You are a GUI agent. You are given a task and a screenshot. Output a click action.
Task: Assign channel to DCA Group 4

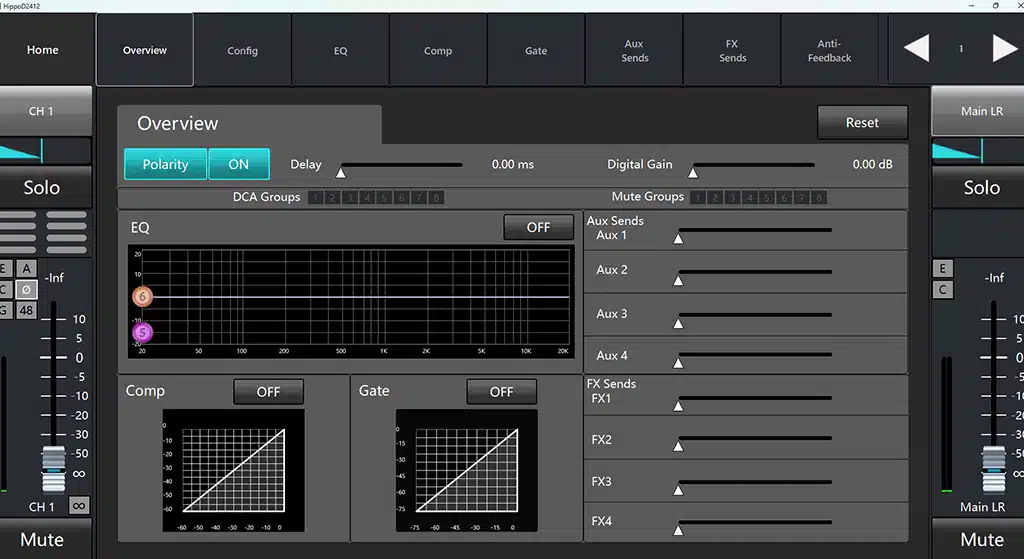tap(367, 197)
